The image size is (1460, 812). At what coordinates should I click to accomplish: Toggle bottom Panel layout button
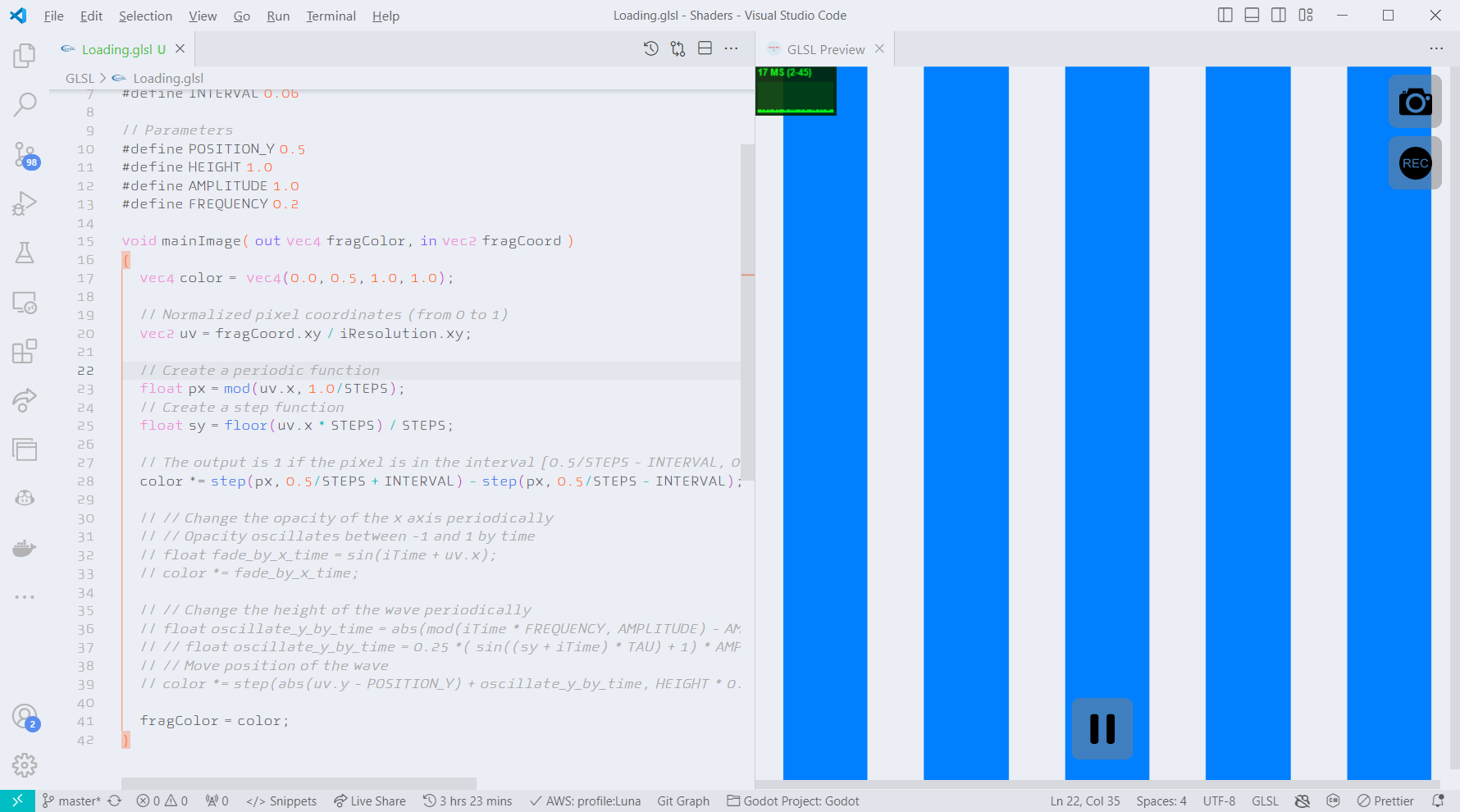click(1252, 15)
